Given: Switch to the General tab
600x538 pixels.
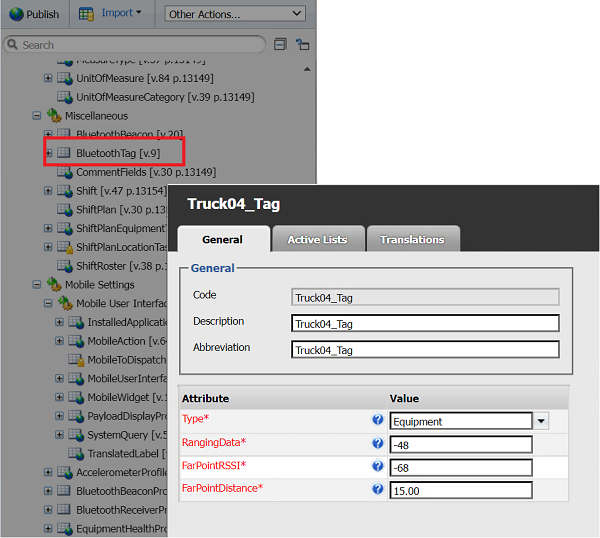Looking at the screenshot, I should pos(223,239).
